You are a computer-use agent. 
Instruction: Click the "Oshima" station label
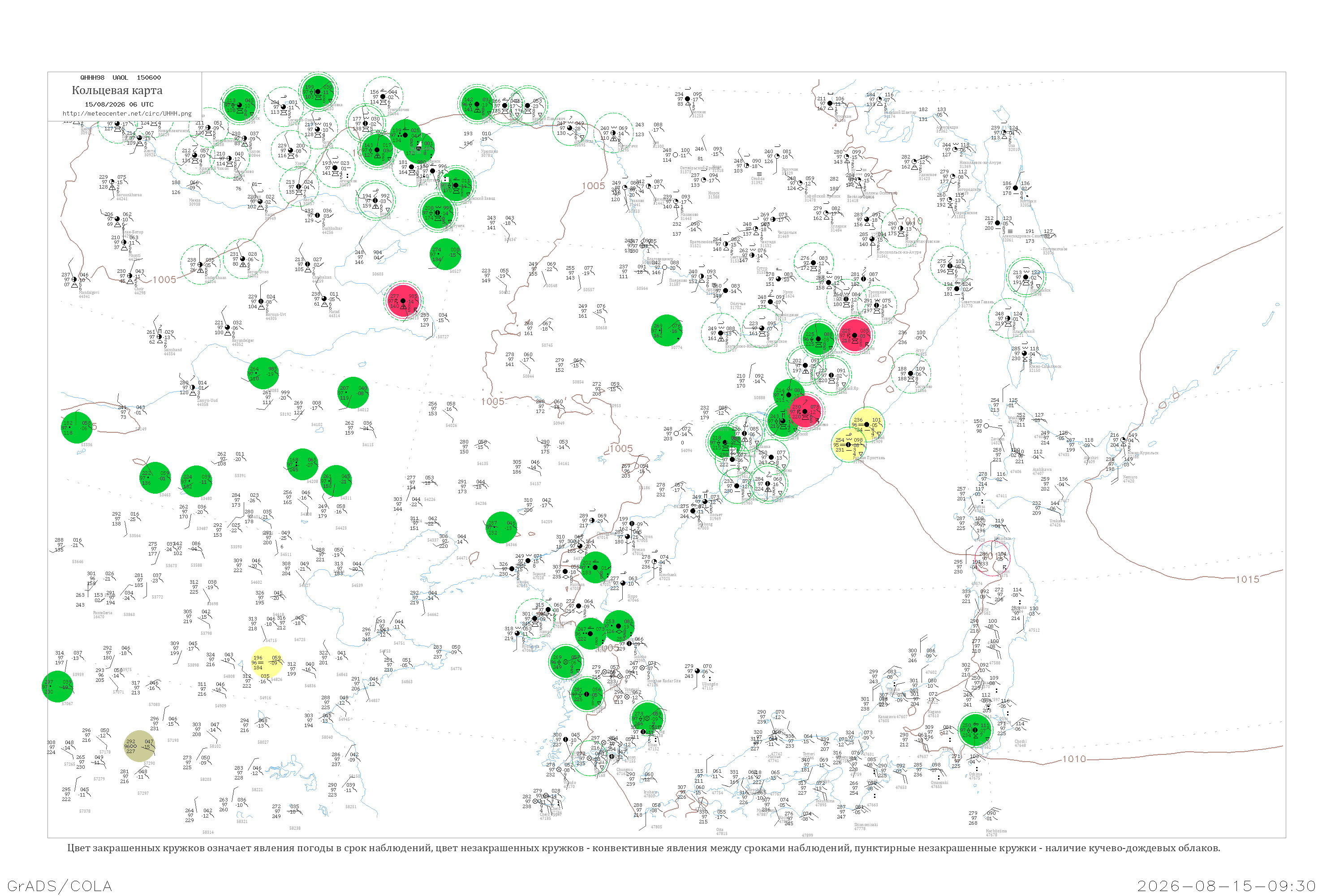(975, 774)
